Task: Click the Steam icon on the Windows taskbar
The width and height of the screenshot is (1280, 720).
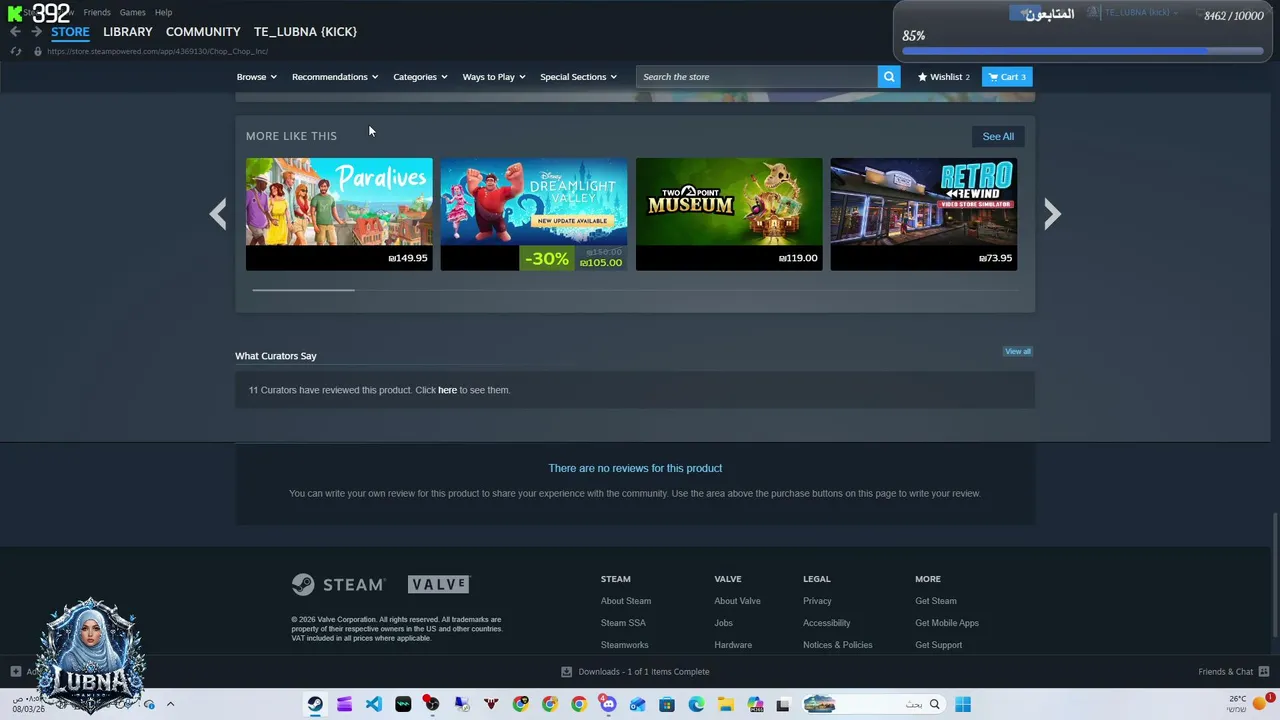Action: pyautogui.click(x=315, y=704)
